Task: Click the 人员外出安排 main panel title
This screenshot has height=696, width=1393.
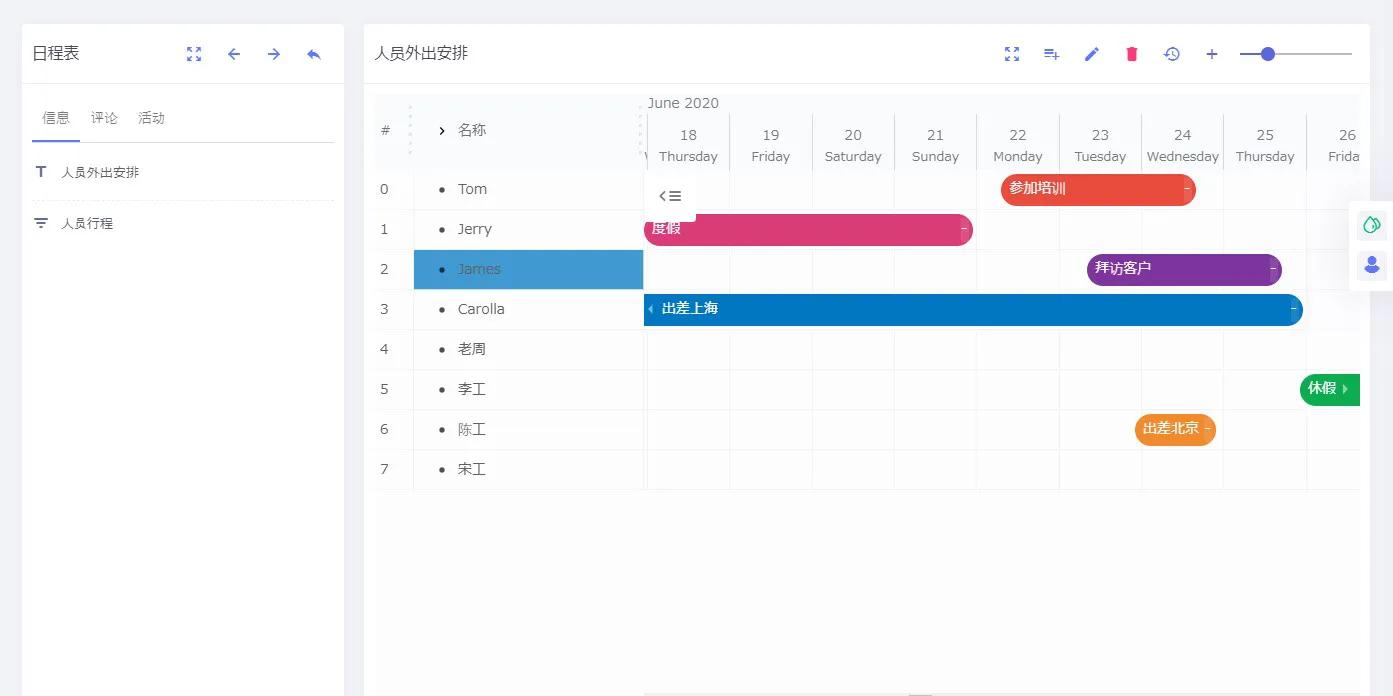Action: [421, 53]
